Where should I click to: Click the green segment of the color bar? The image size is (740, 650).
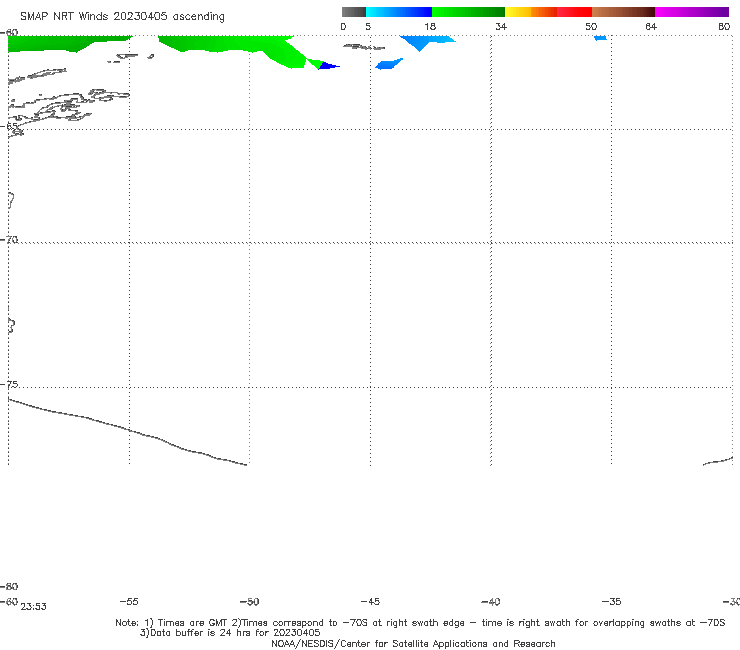(x=469, y=12)
